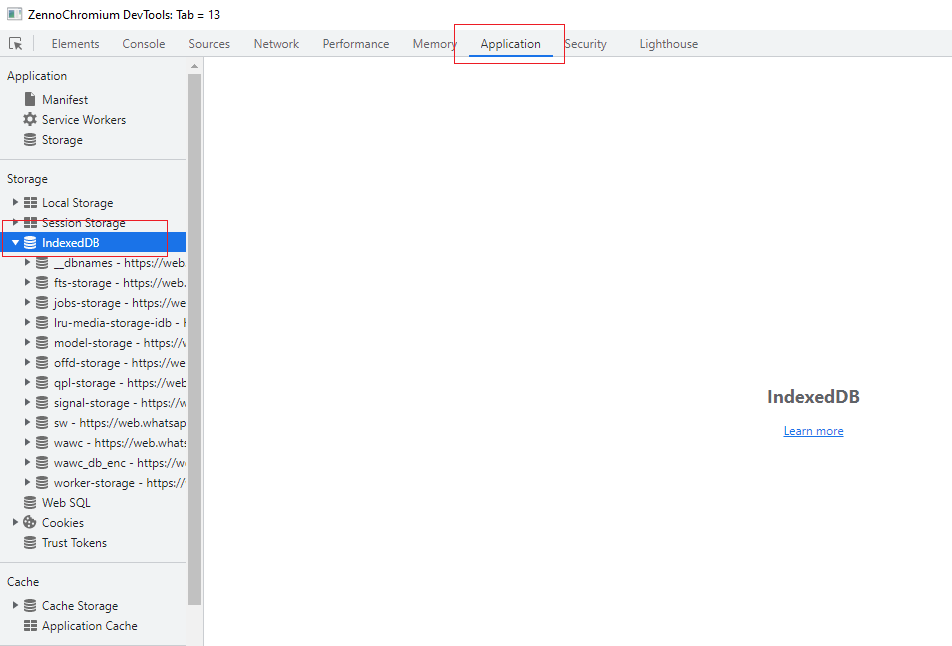The height and width of the screenshot is (646, 952).
Task: Click the Web SQL database icon
Action: [x=30, y=502]
